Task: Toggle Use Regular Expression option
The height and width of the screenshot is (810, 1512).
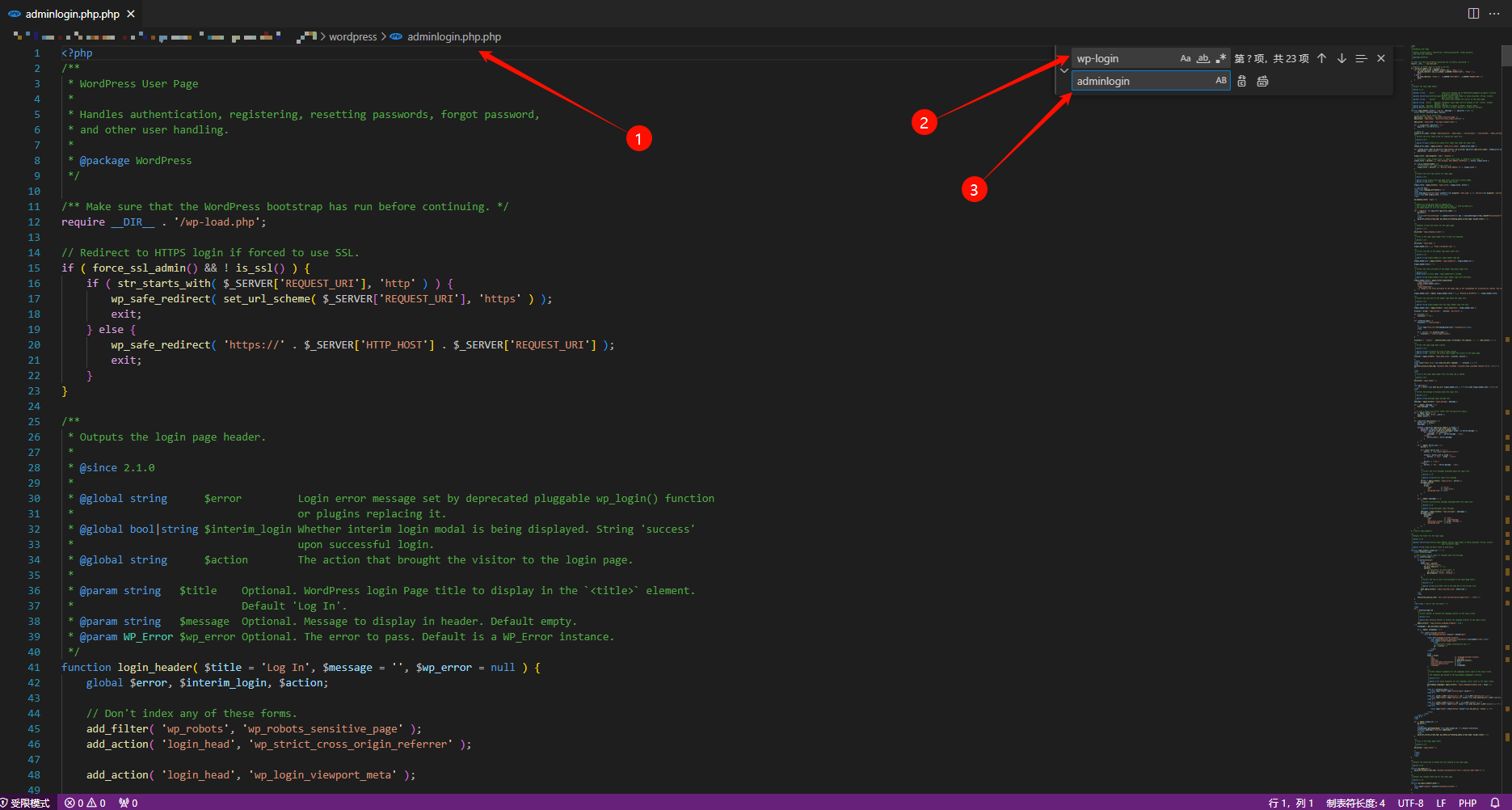Action: coord(1221,58)
